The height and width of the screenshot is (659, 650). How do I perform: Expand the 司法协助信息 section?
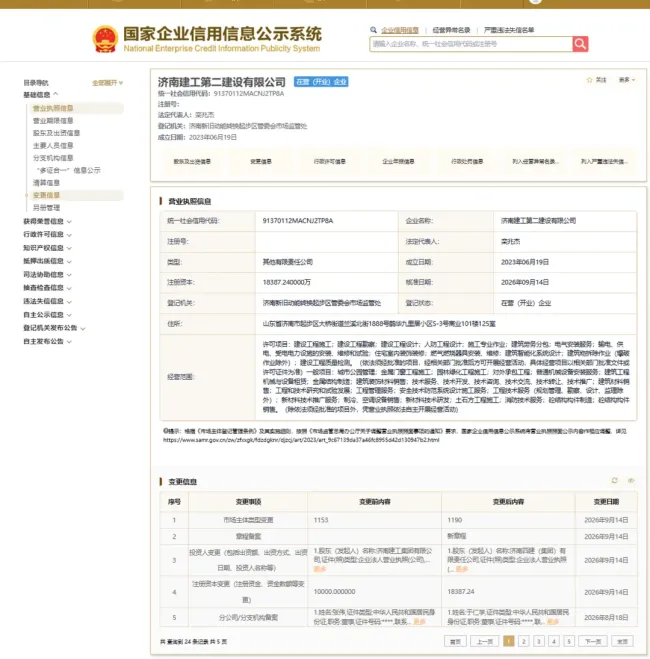pyautogui.click(x=47, y=274)
